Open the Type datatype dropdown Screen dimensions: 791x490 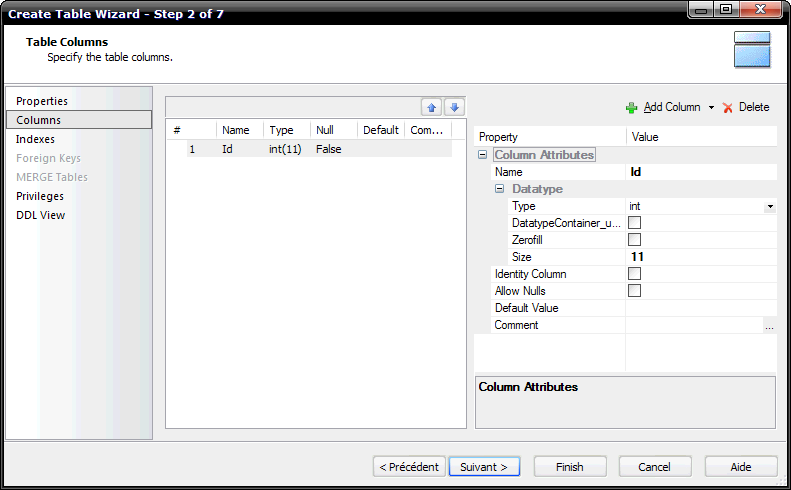pos(770,206)
